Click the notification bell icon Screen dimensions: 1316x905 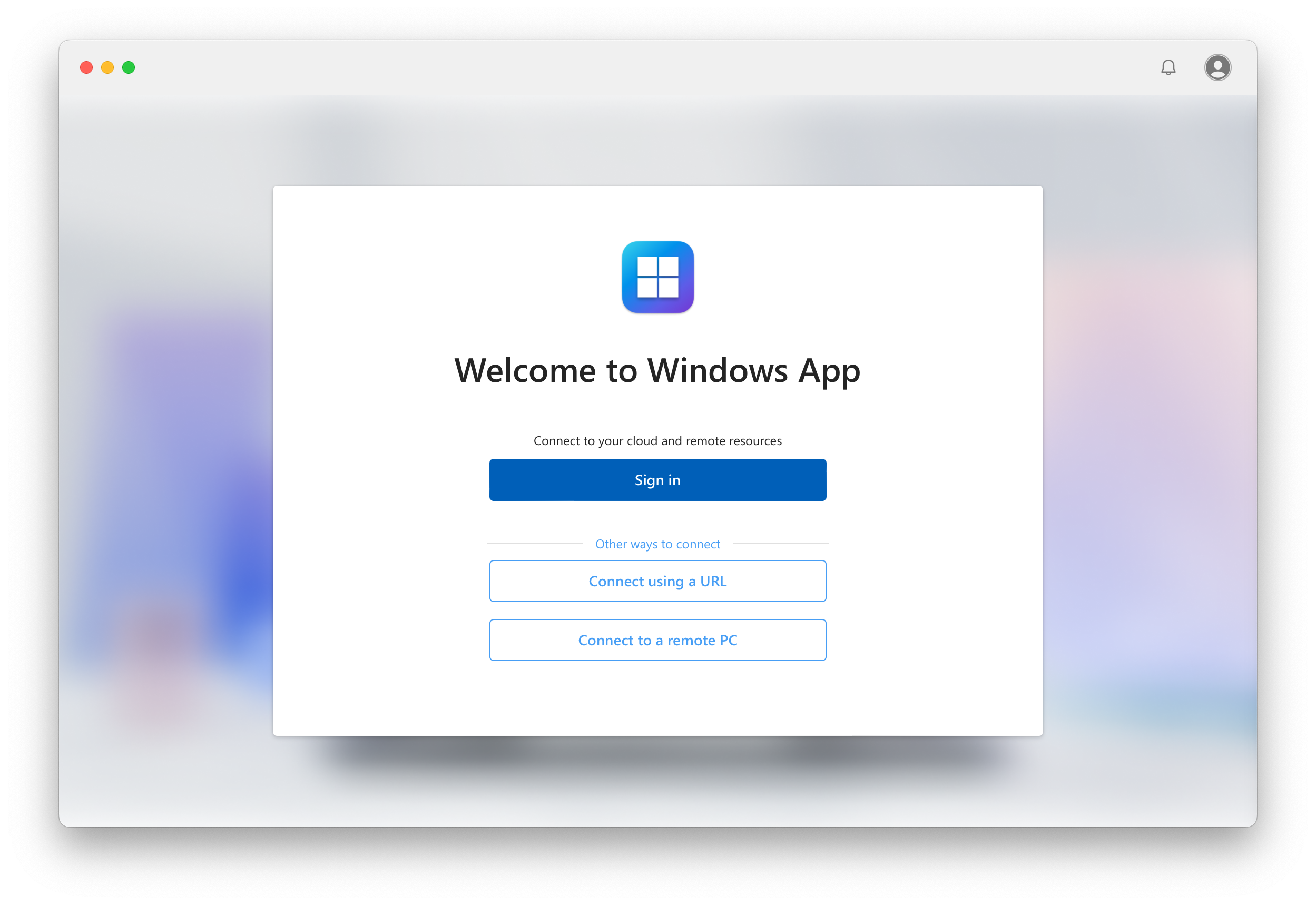(x=1167, y=67)
